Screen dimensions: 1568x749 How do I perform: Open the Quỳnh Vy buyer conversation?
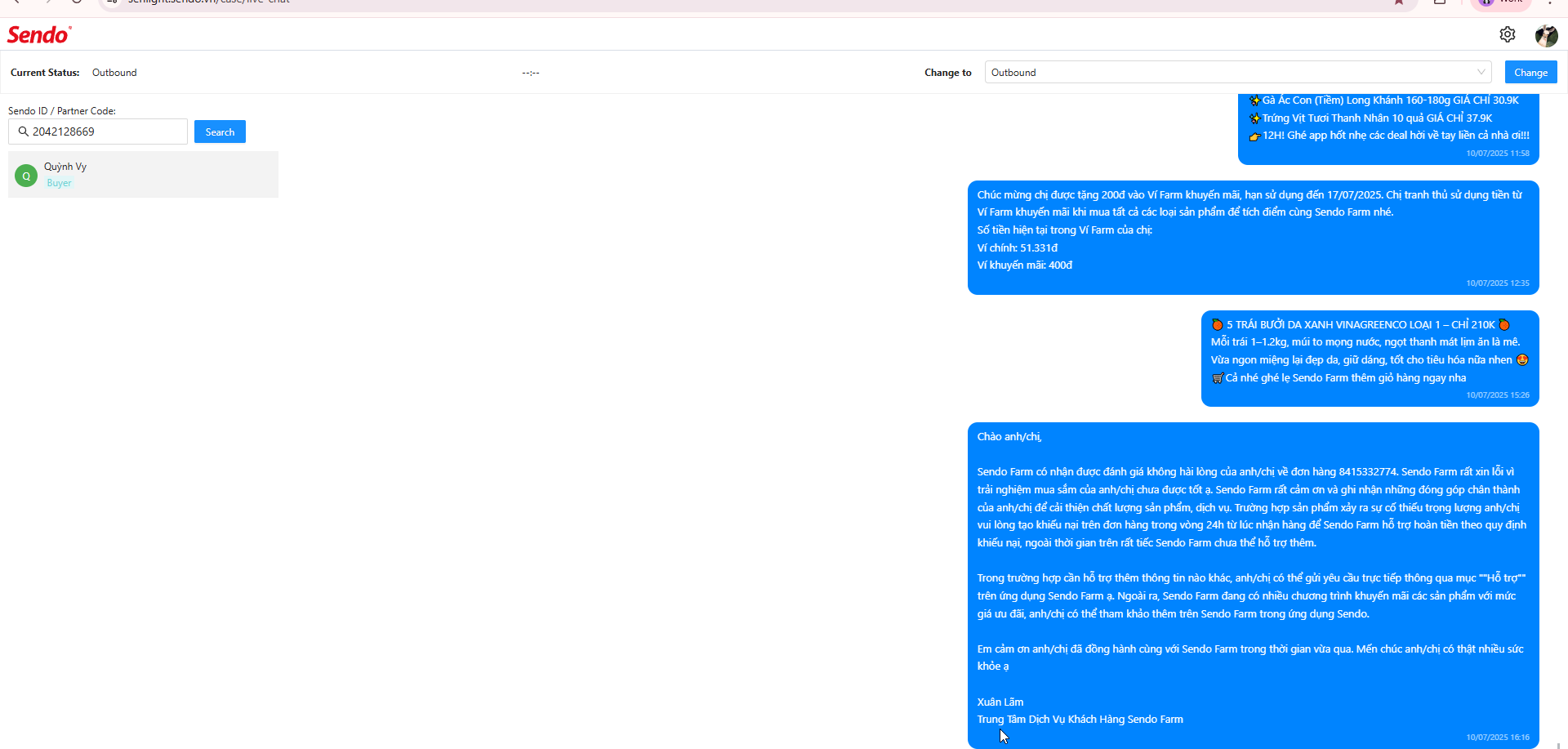tap(143, 174)
